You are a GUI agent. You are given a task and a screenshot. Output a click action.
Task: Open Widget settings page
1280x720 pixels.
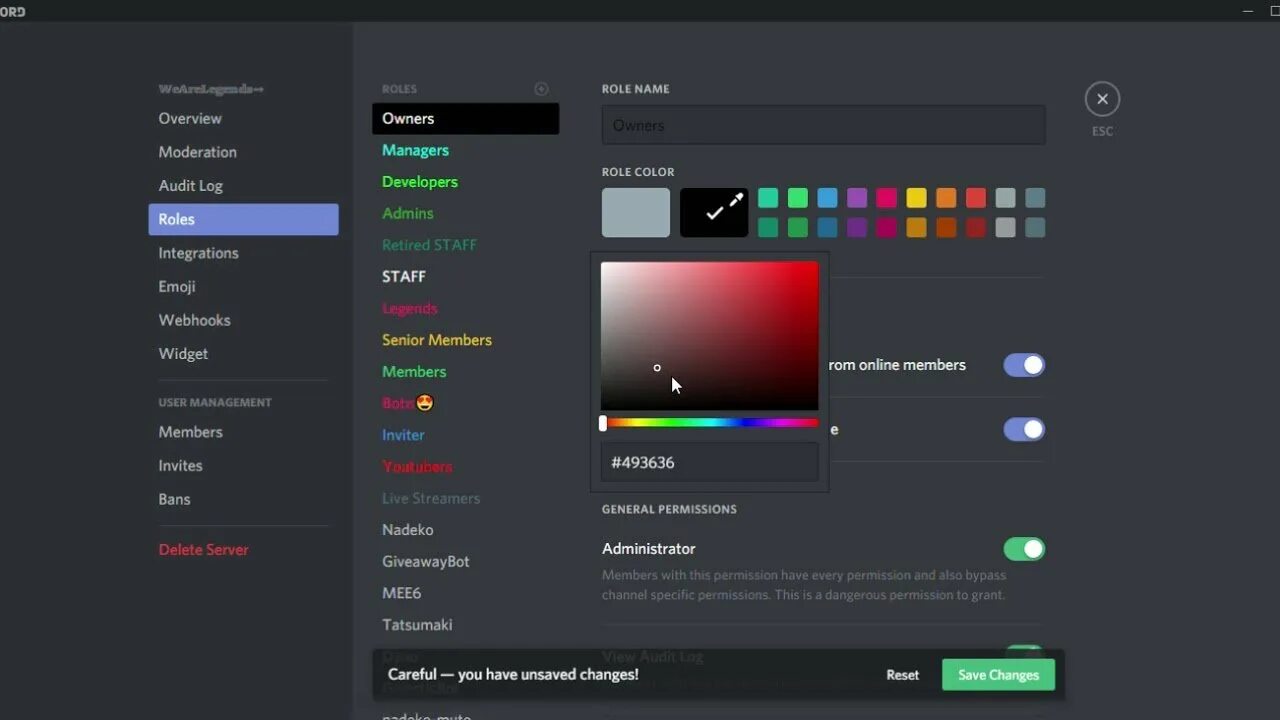(x=243, y=354)
